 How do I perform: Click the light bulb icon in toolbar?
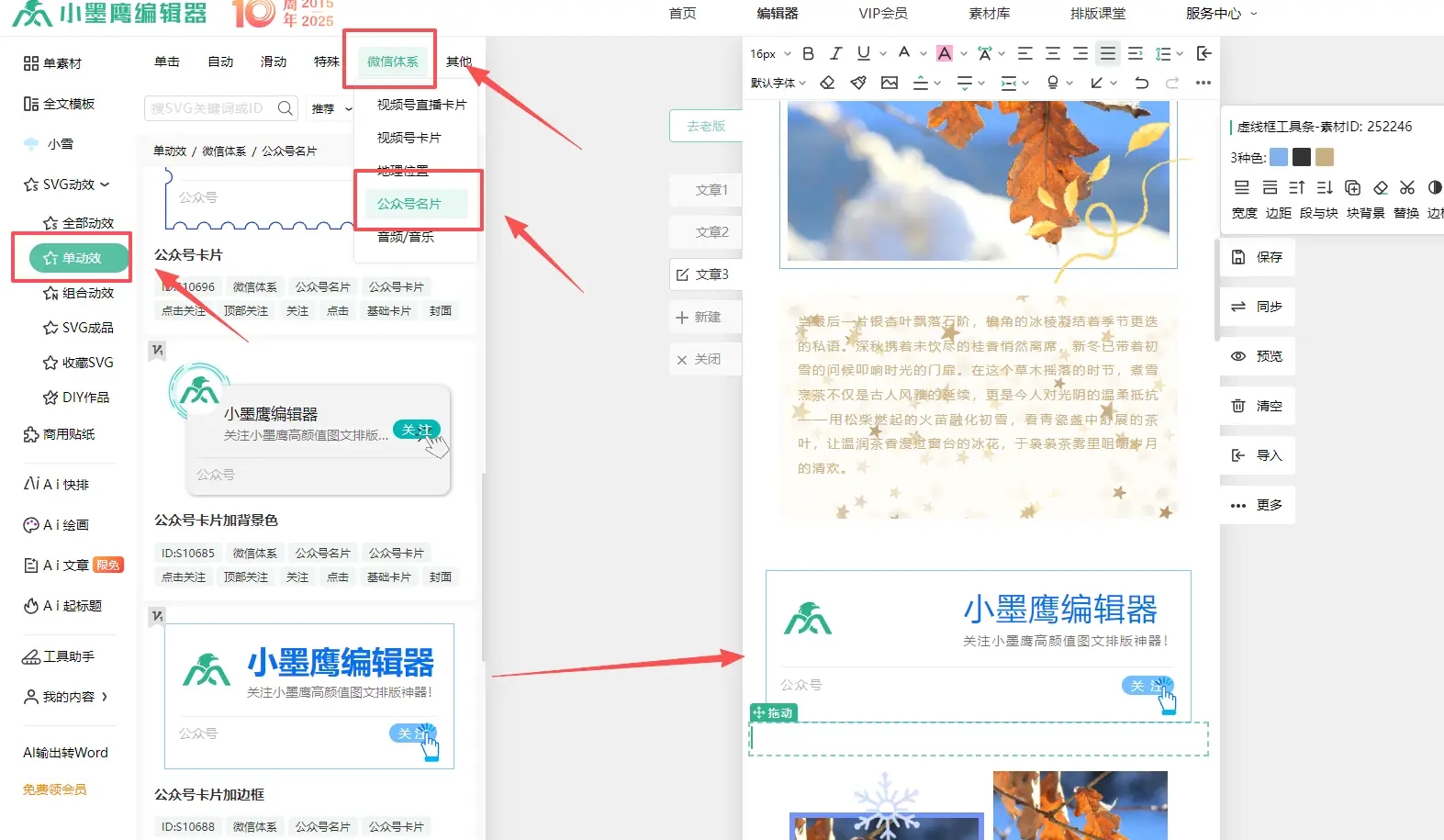tap(1053, 83)
